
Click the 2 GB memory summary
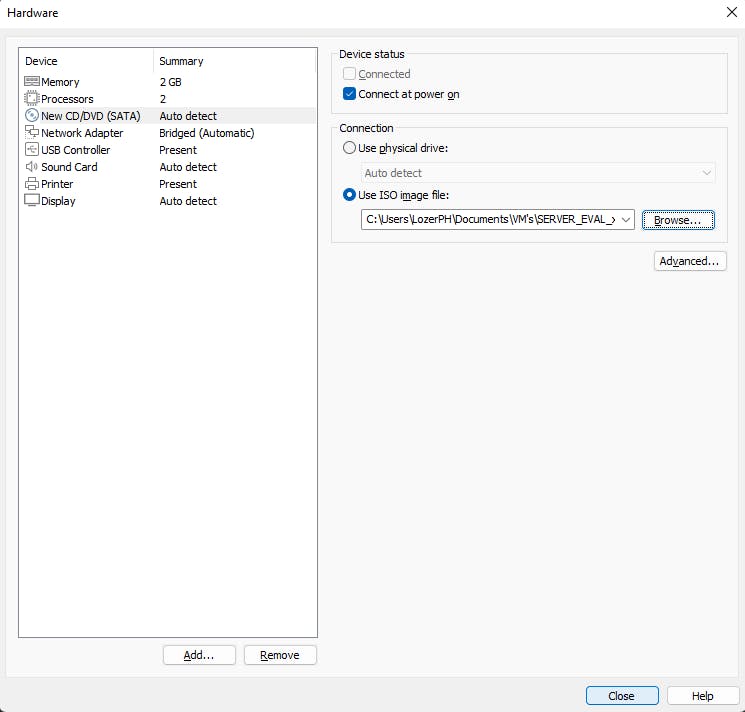(171, 82)
